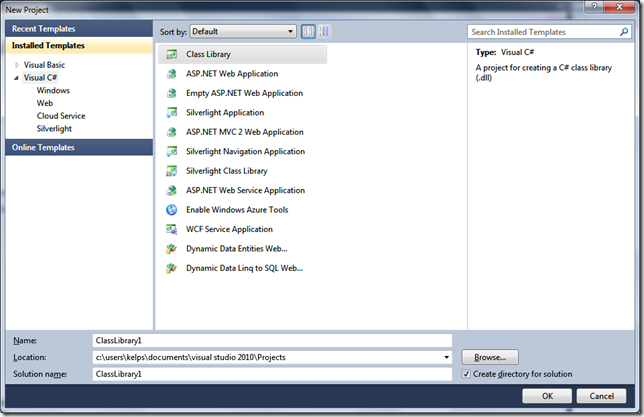
Task: Click the Dynamic Data Entities Web icon
Action: 172,249
